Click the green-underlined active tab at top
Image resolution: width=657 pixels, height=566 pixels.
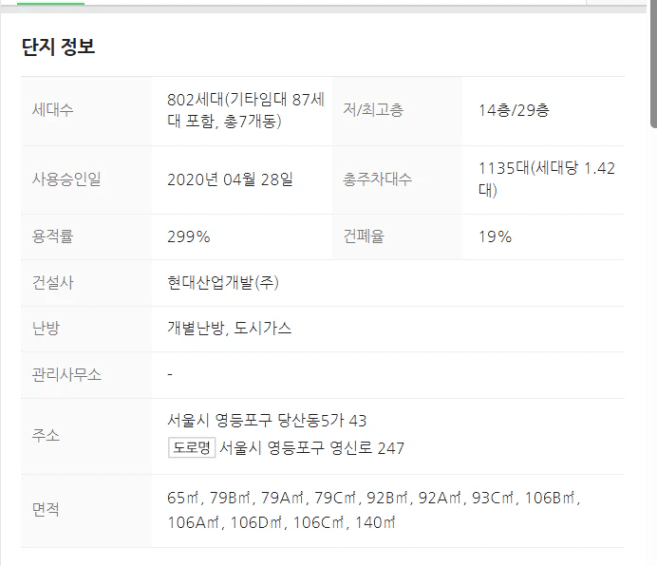tap(50, 3)
